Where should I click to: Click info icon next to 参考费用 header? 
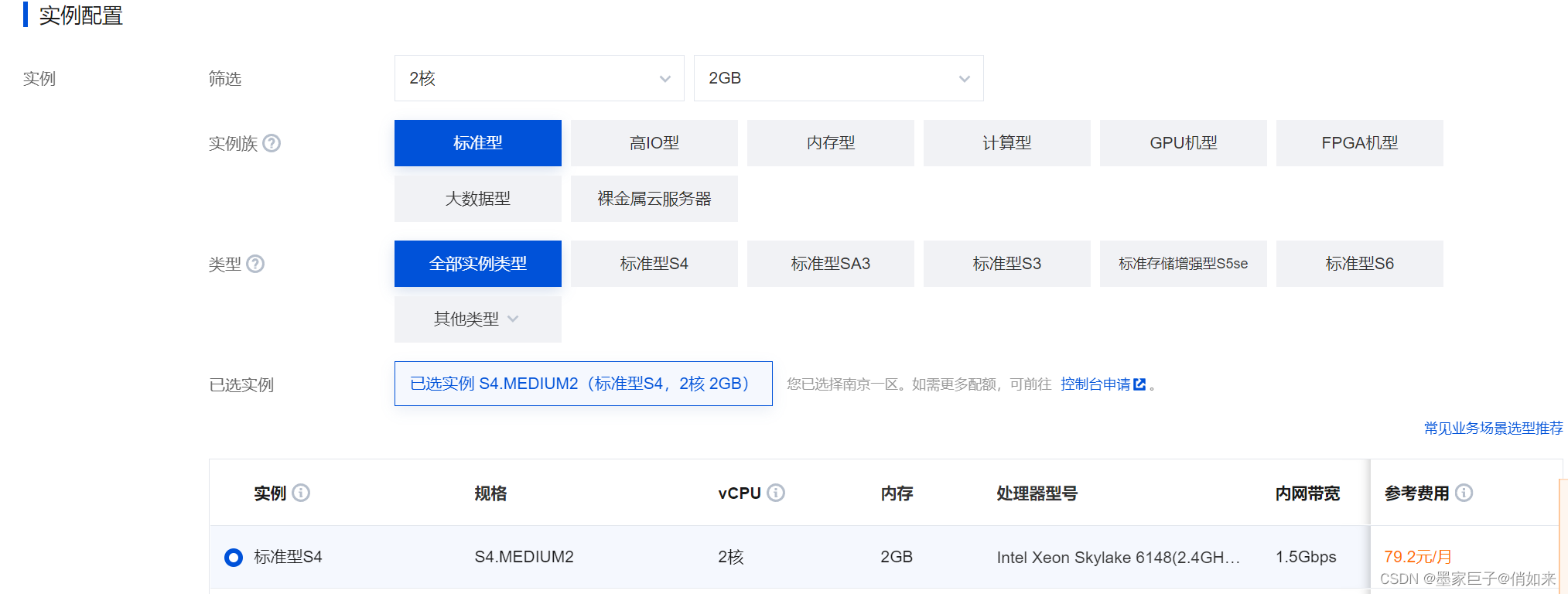[1464, 493]
